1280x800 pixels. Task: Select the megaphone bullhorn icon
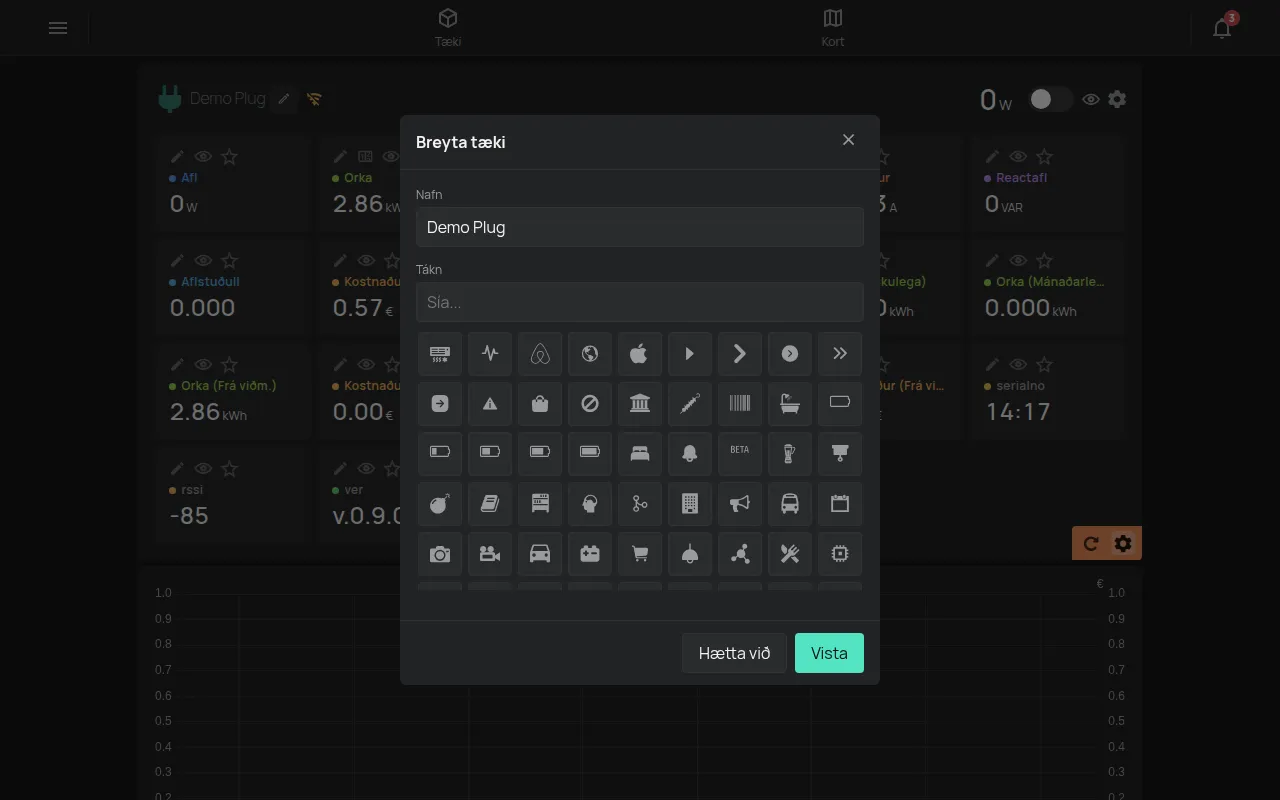(x=740, y=503)
